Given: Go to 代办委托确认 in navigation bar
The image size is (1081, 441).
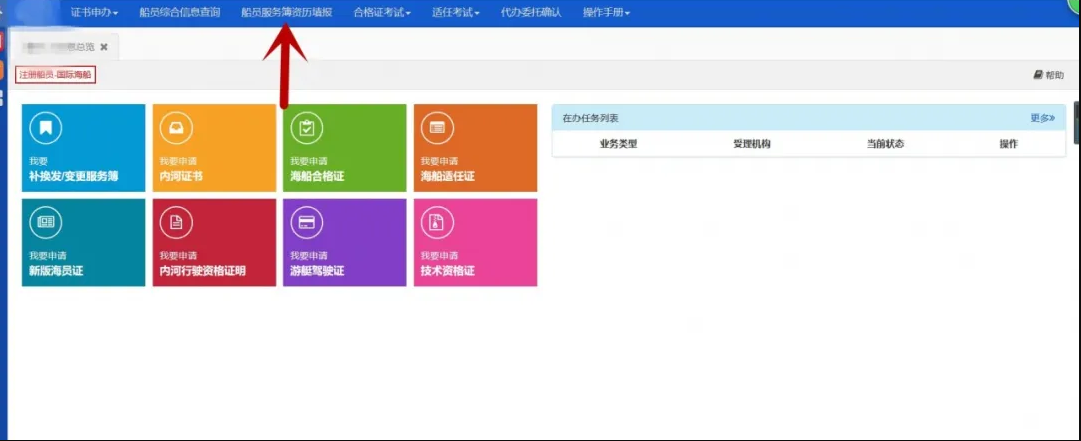Looking at the screenshot, I should coord(531,13).
